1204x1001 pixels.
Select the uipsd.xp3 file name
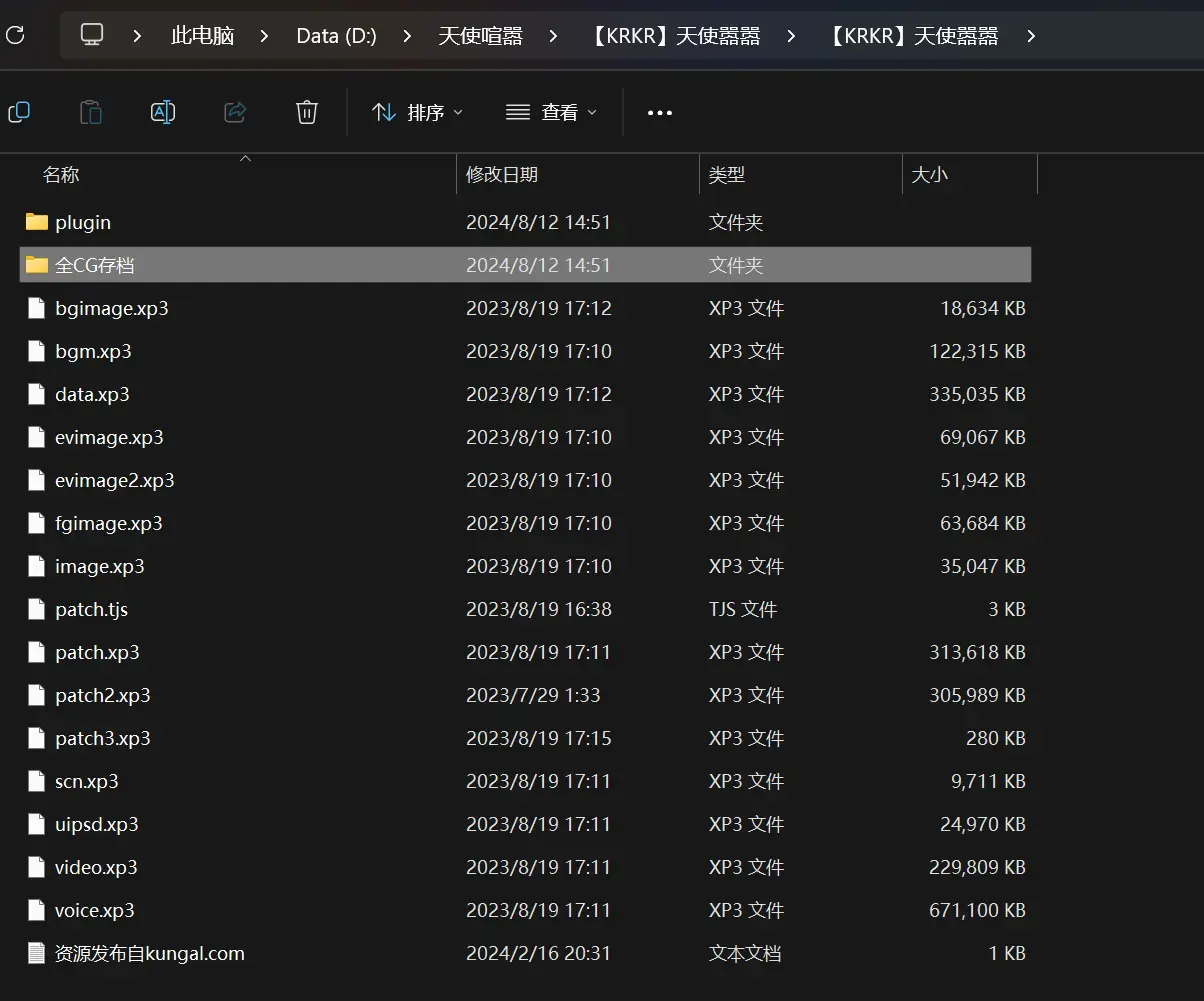97,824
